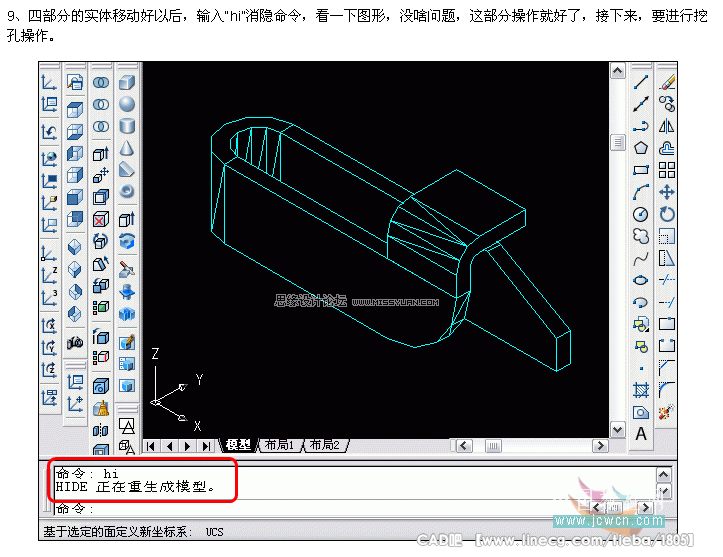Select the Rotate modify tool
The image size is (723, 557).
pos(667,214)
